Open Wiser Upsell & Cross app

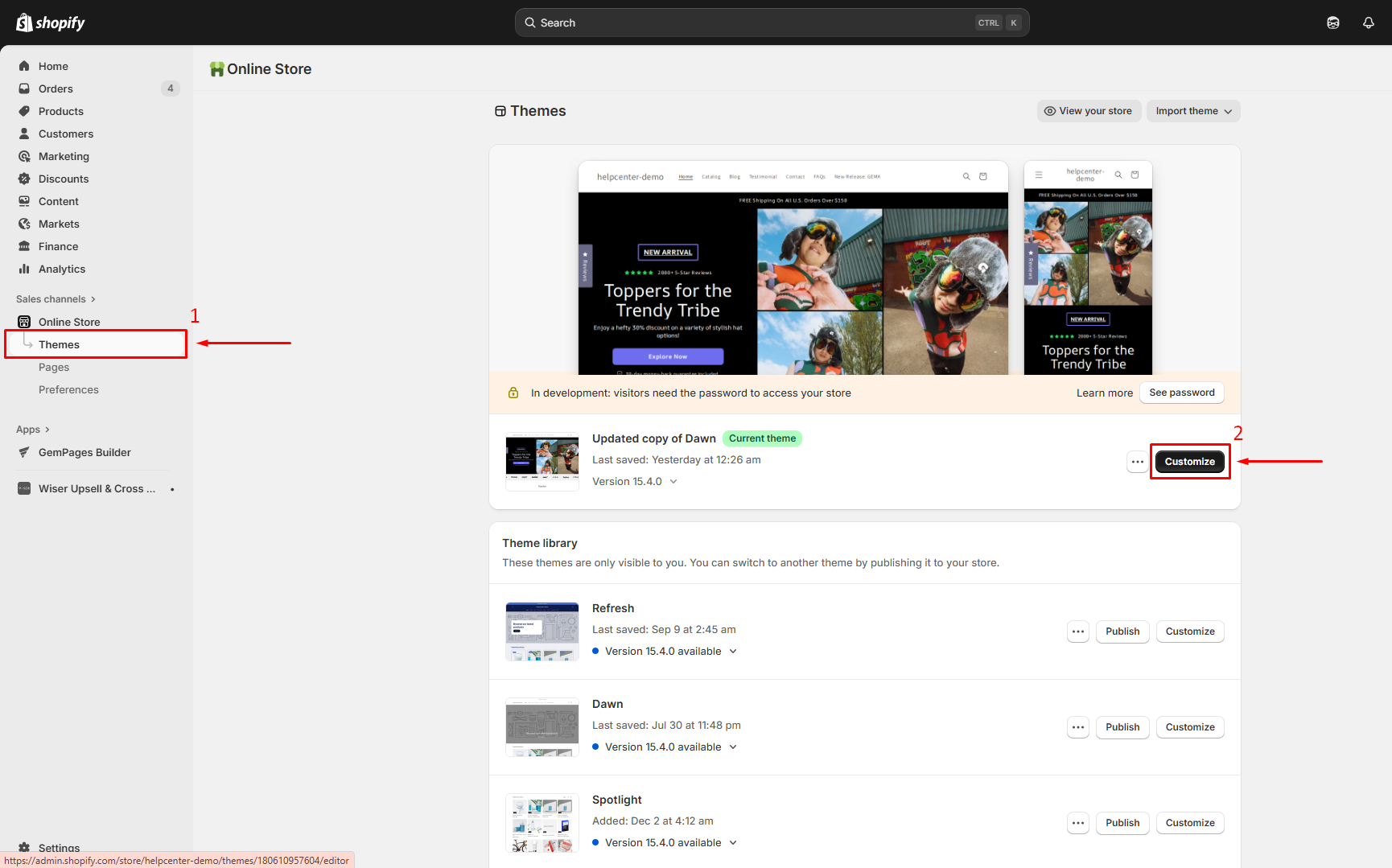(x=97, y=488)
